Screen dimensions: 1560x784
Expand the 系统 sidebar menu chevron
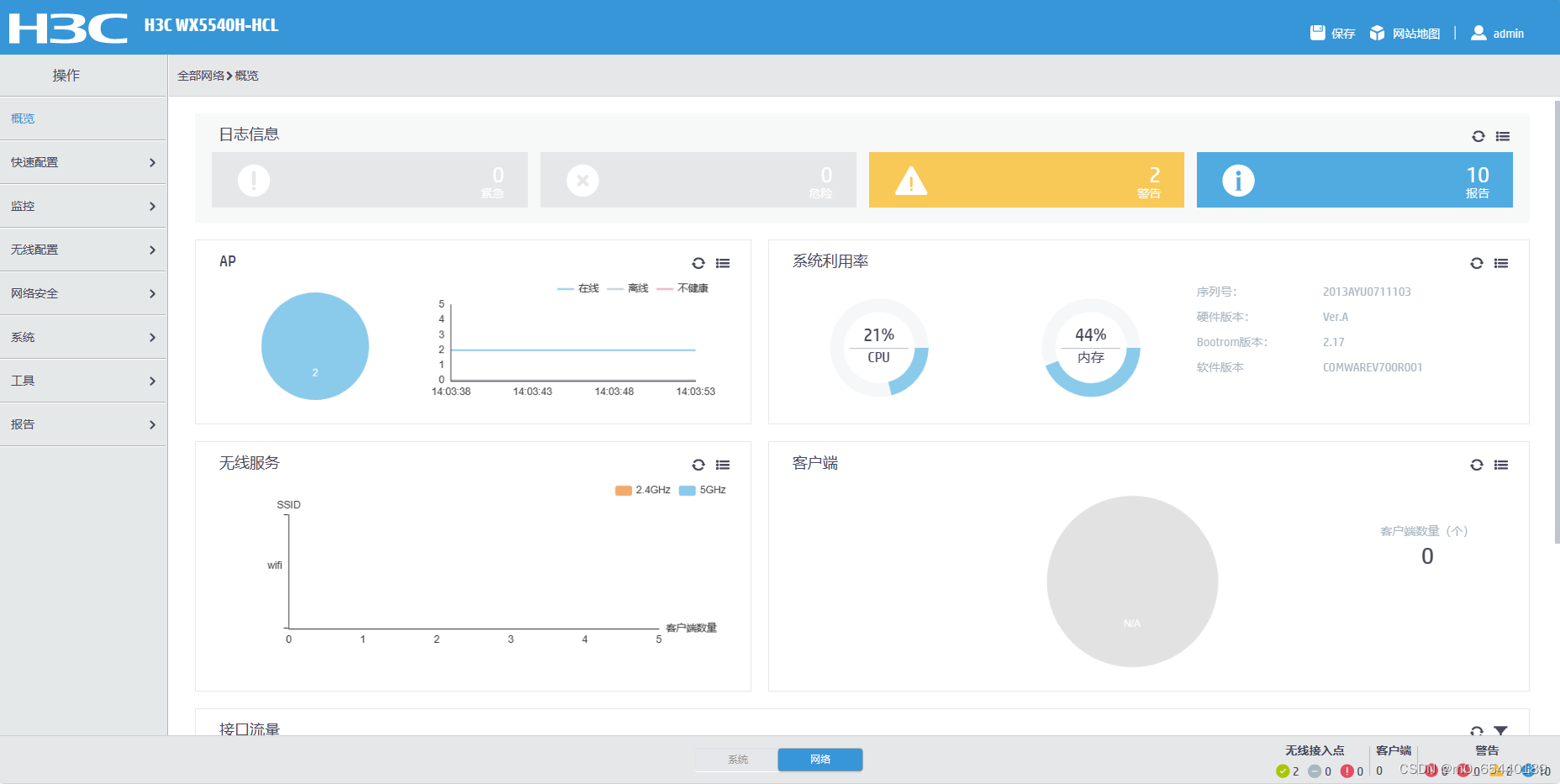tap(152, 337)
